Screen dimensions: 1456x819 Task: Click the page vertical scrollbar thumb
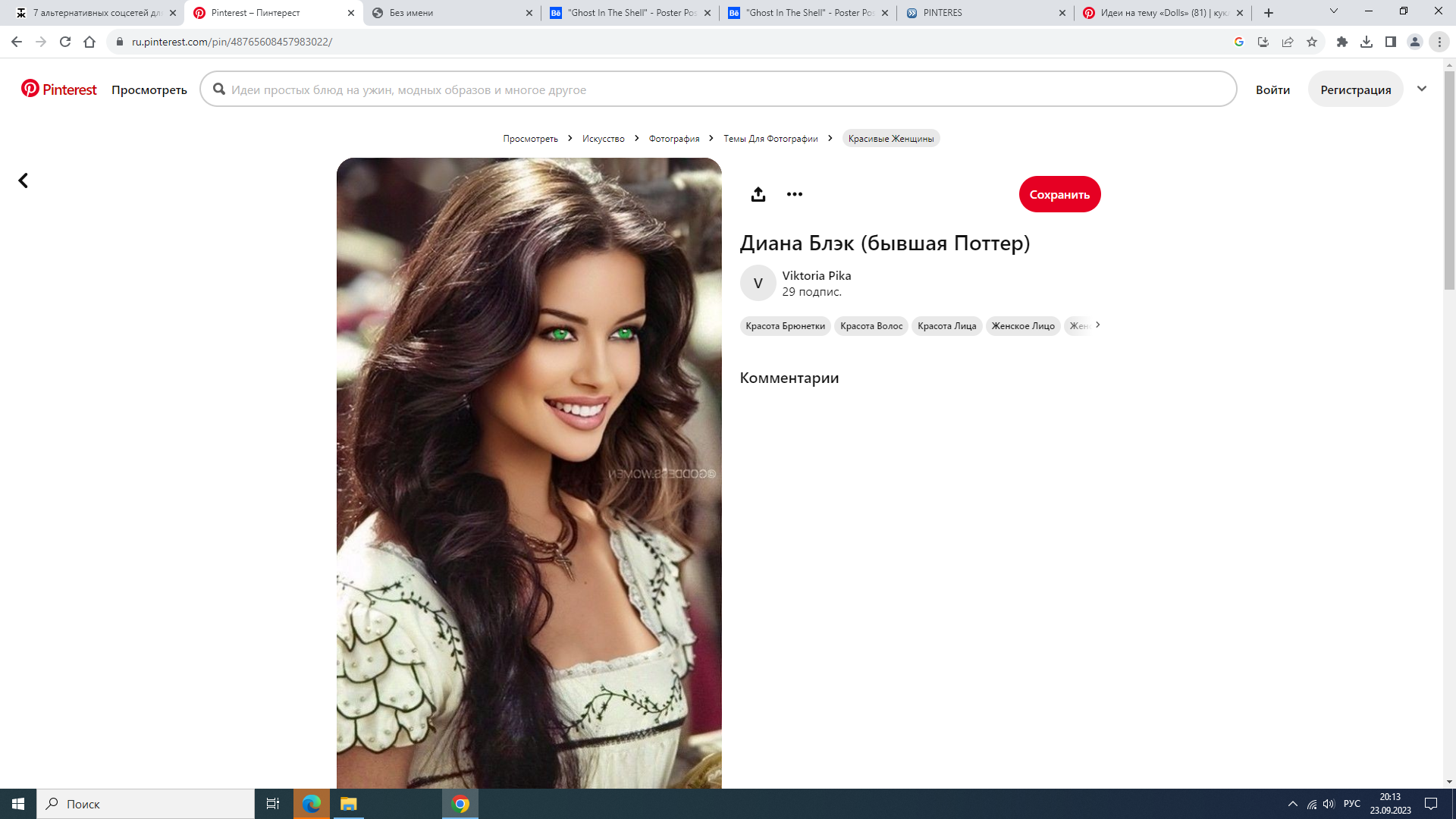(x=1449, y=180)
